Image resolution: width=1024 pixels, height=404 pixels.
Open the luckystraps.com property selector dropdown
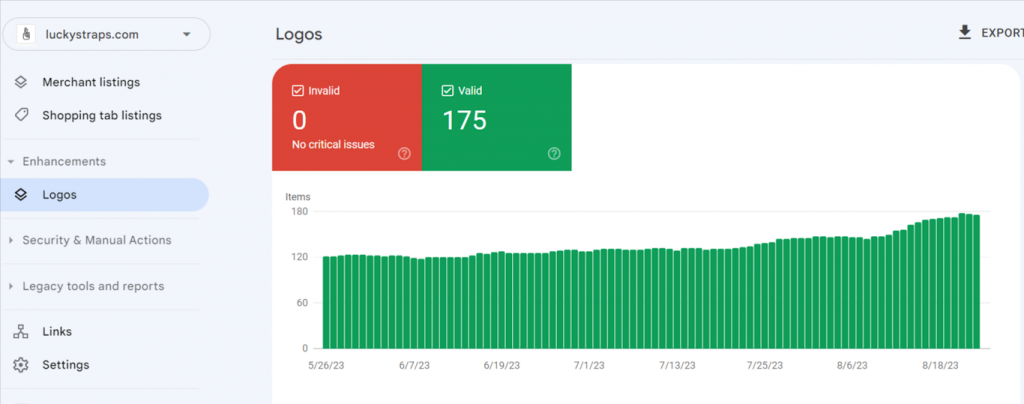[x=106, y=35]
